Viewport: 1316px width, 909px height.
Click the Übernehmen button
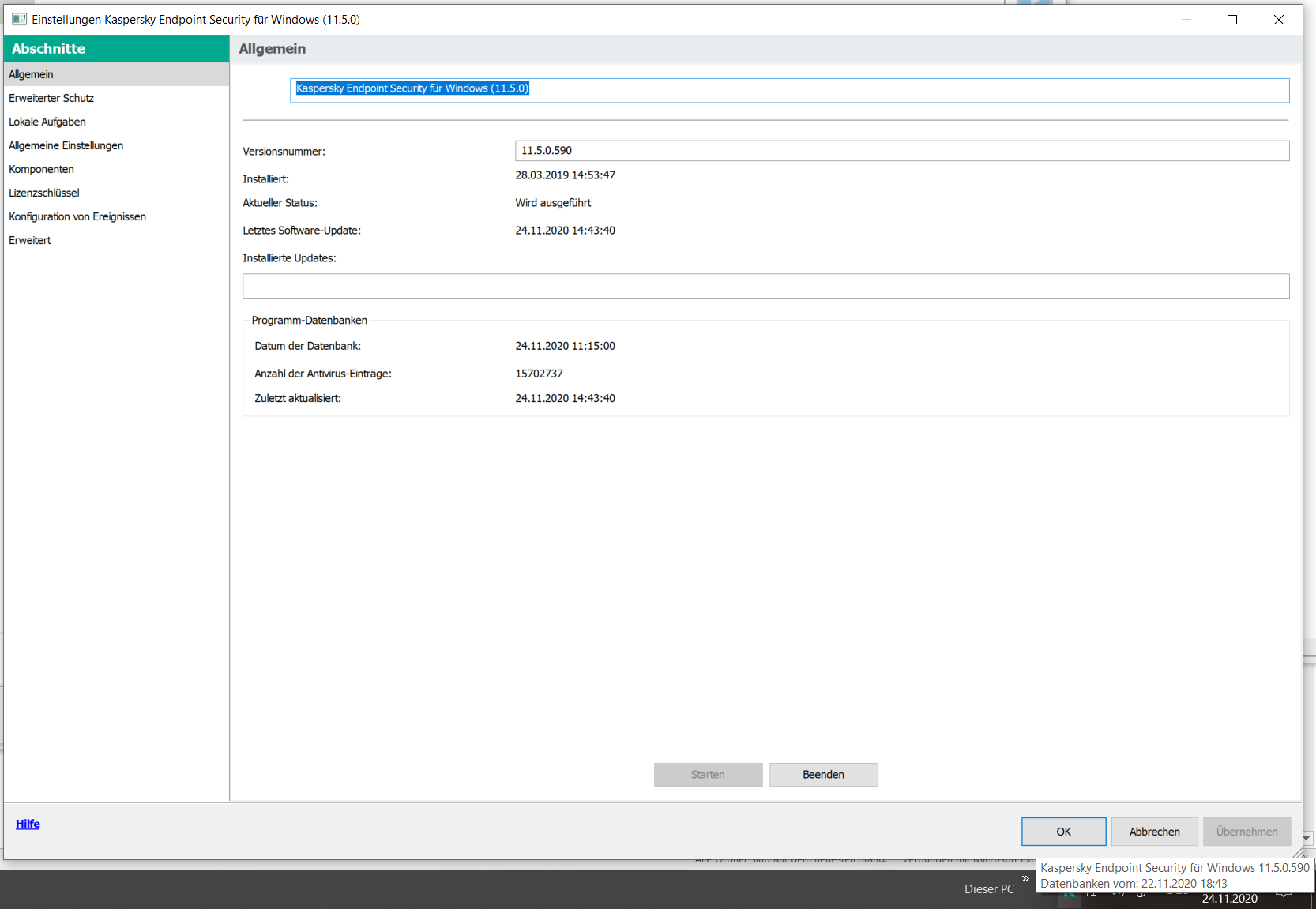click(x=1247, y=832)
